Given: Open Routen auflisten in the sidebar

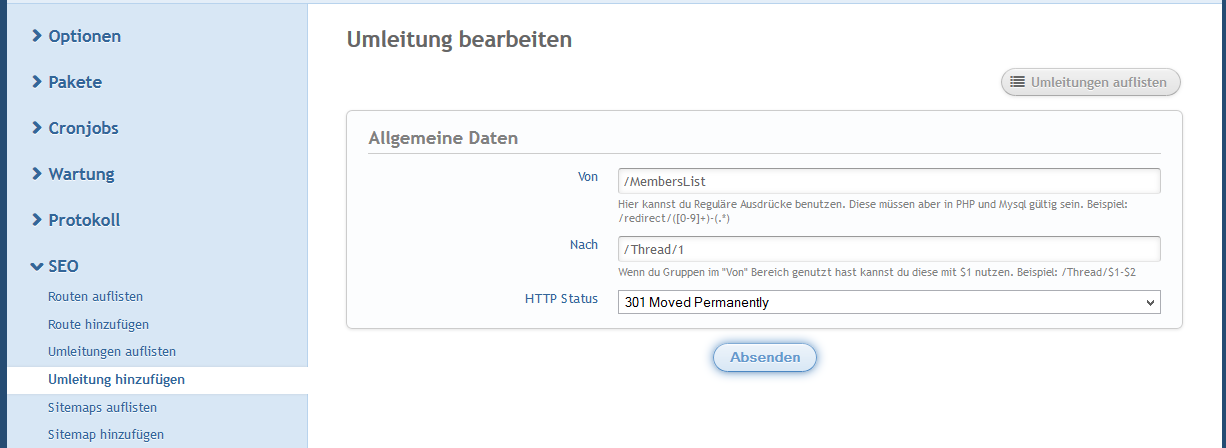Looking at the screenshot, I should pyautogui.click(x=96, y=297).
